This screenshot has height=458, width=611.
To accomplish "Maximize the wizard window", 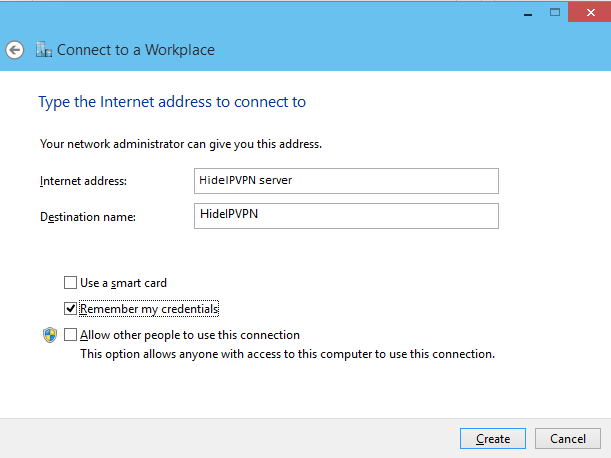I will click(x=555, y=12).
